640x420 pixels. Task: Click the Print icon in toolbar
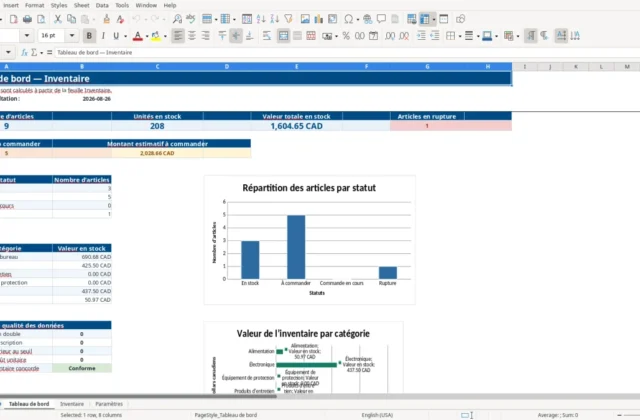coord(27,19)
